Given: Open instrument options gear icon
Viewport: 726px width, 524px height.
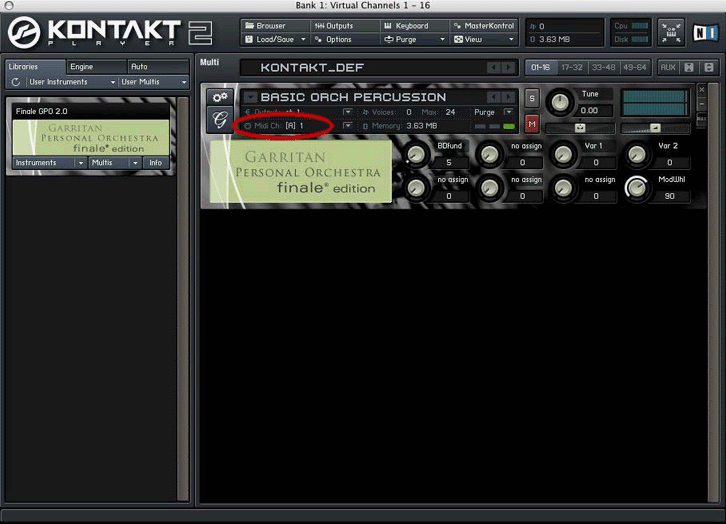Looking at the screenshot, I should (x=220, y=97).
